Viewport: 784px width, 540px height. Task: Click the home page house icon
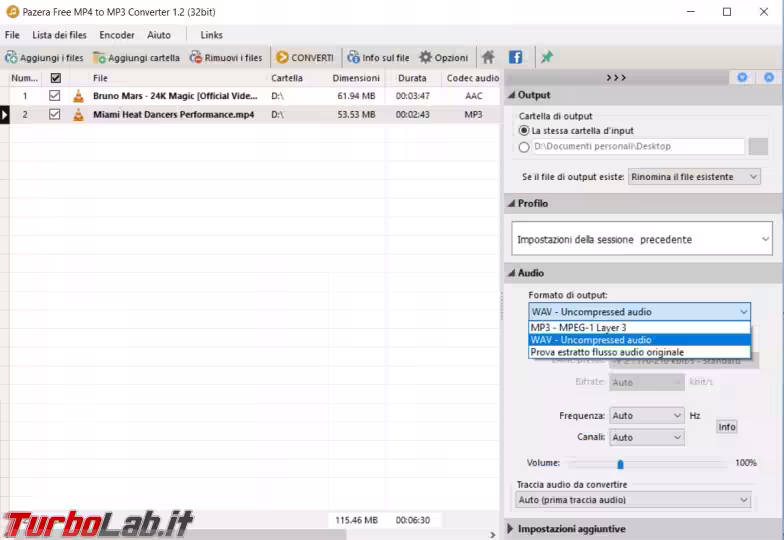click(488, 58)
